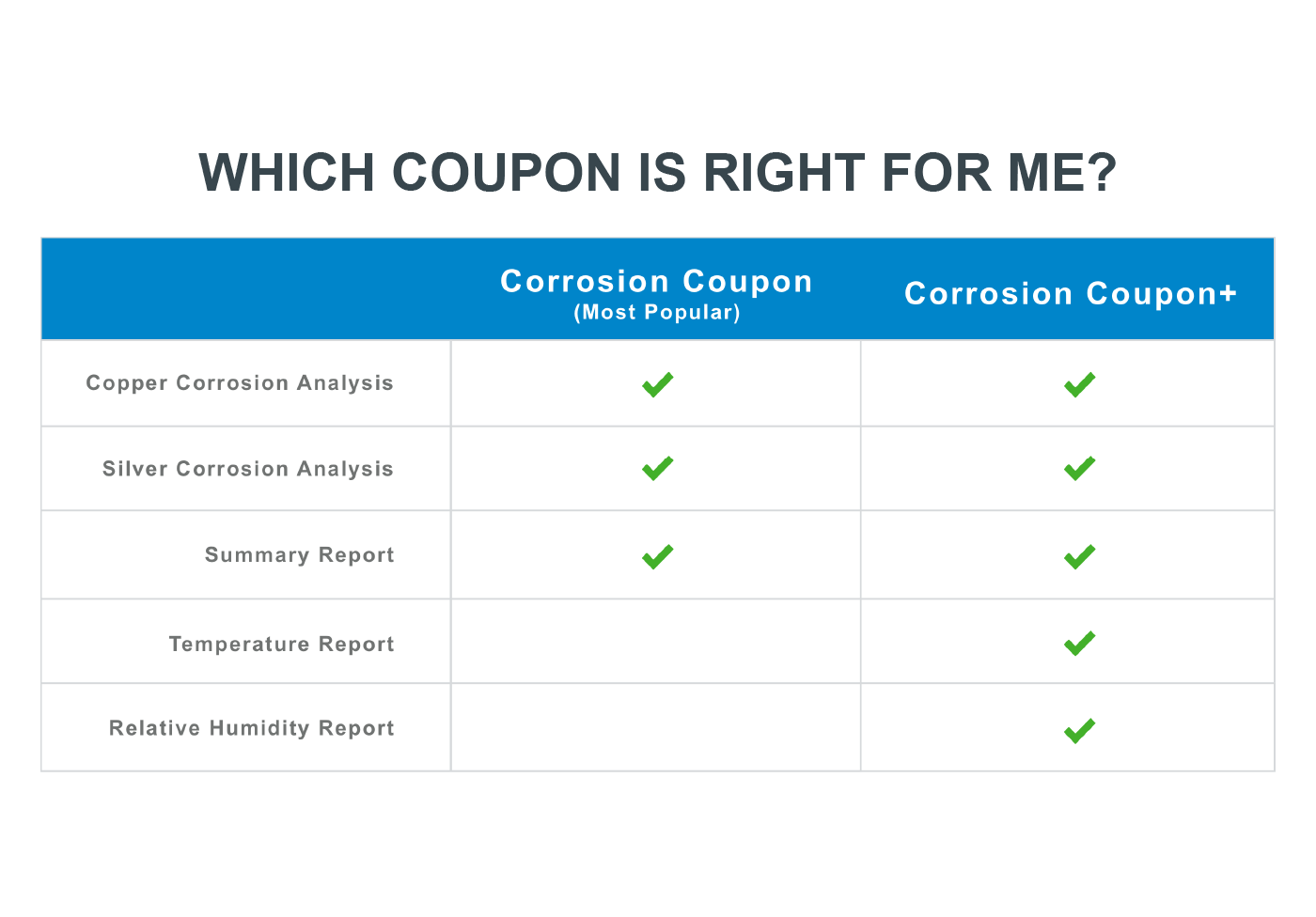This screenshot has height=917, width=1316.
Task: Select the "Copper Corrosion Analysis" row label
Action: coord(240,383)
